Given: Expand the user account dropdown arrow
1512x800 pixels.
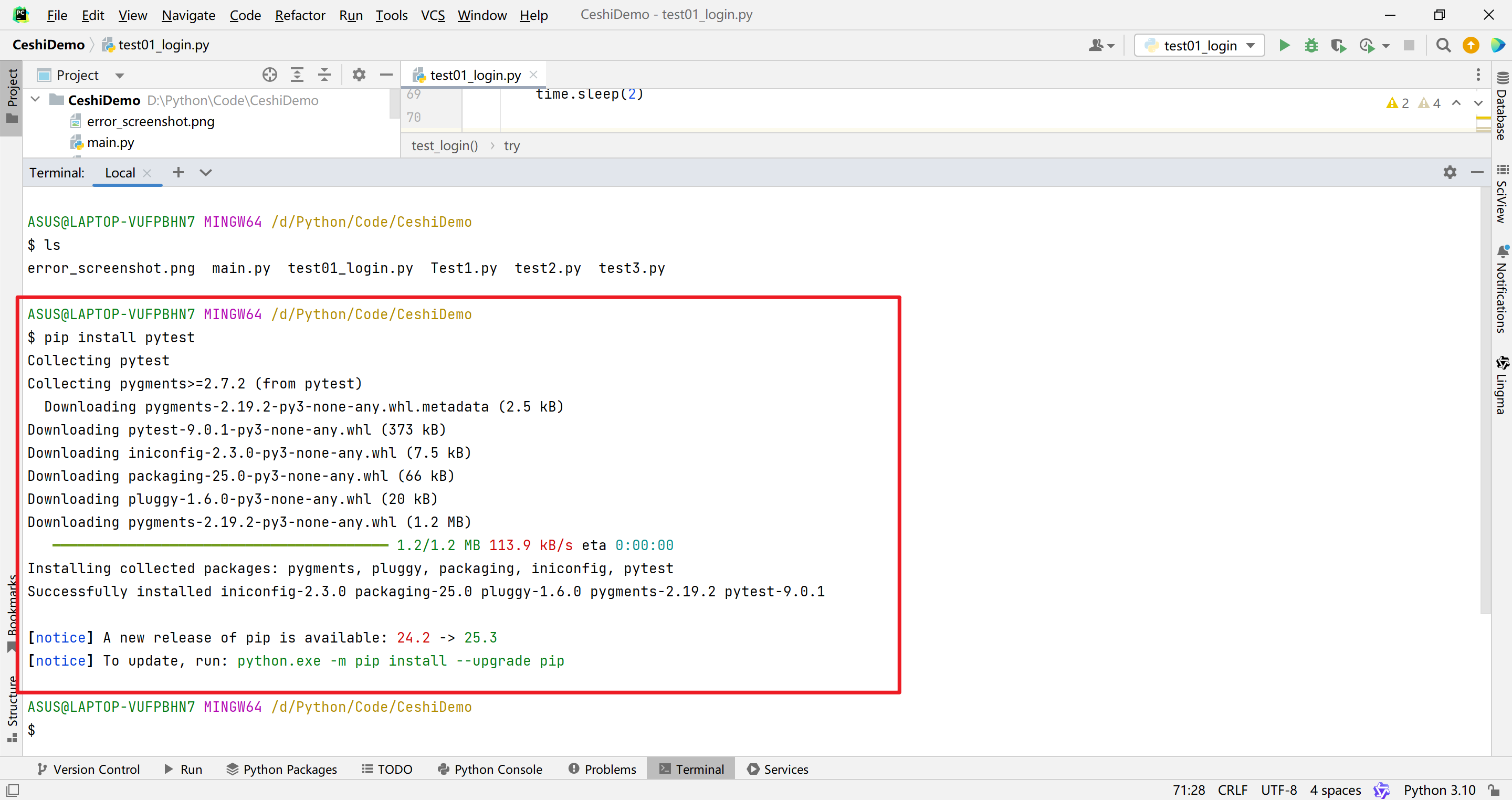Looking at the screenshot, I should pos(1110,46).
